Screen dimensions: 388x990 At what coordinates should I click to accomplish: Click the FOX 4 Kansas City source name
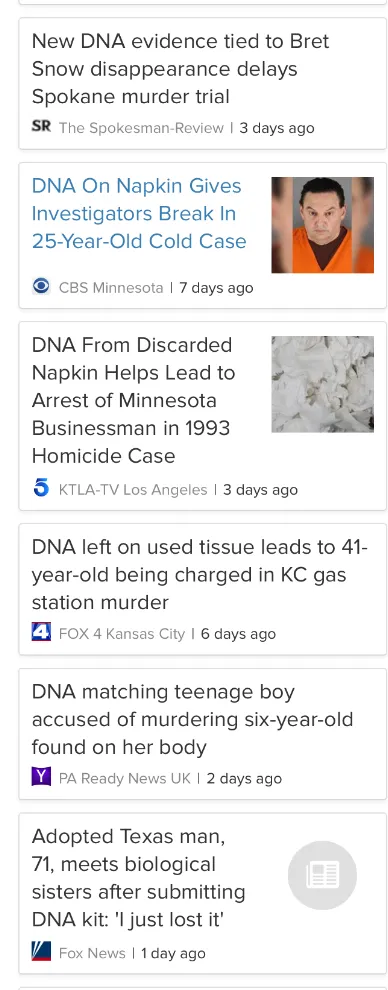122,633
